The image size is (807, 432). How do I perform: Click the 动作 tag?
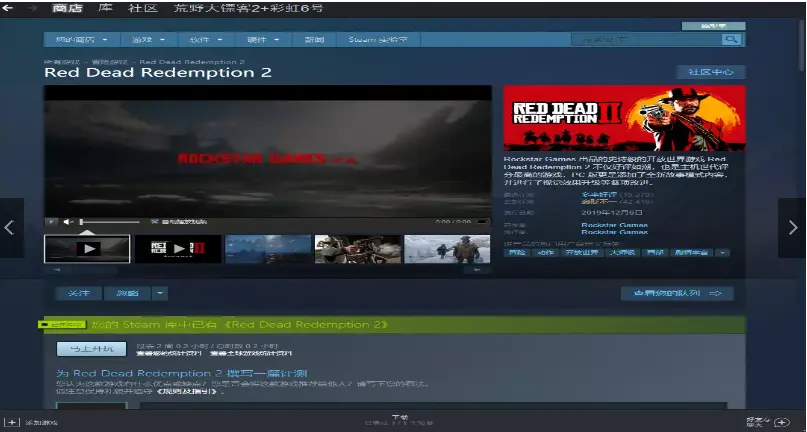click(545, 253)
